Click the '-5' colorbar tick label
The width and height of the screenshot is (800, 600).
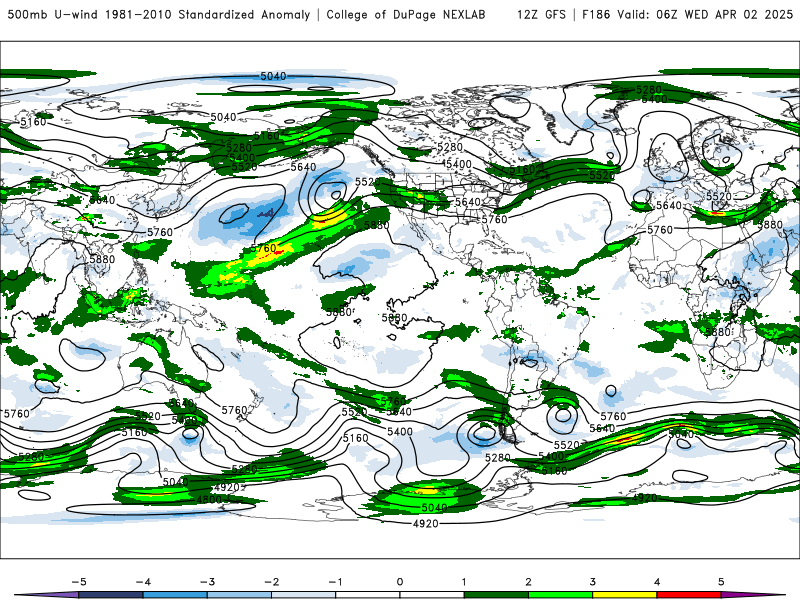coord(79,582)
